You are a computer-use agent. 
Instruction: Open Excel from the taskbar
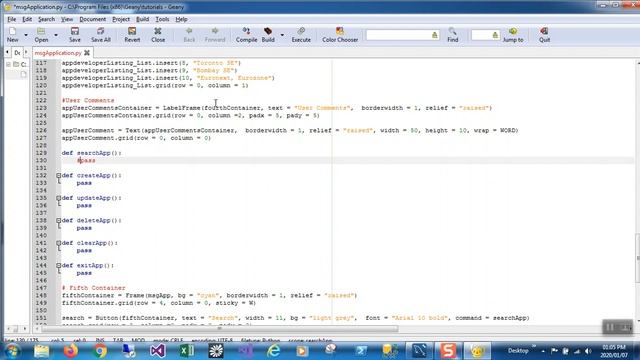point(187,351)
